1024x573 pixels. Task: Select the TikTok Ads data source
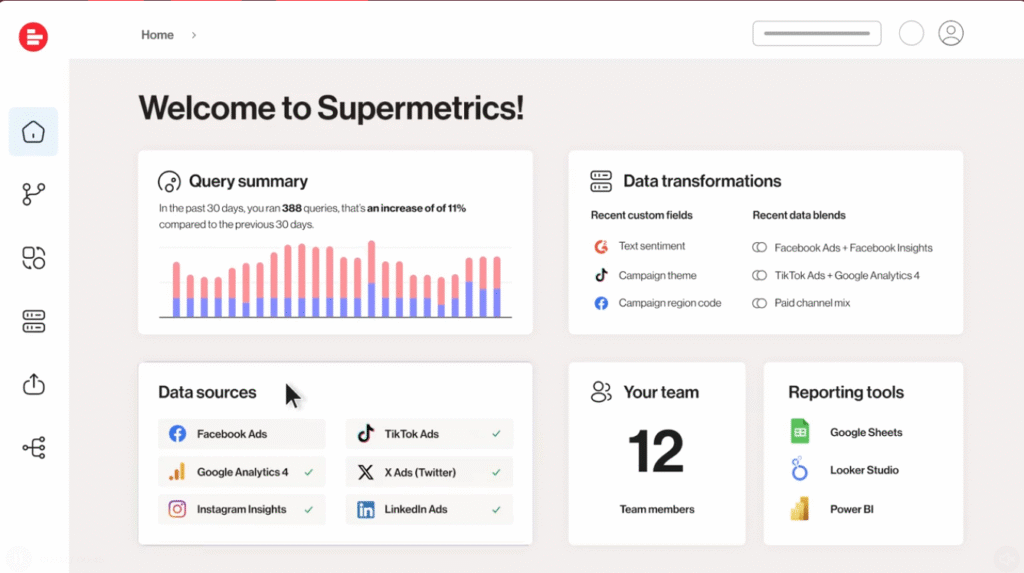(x=429, y=434)
